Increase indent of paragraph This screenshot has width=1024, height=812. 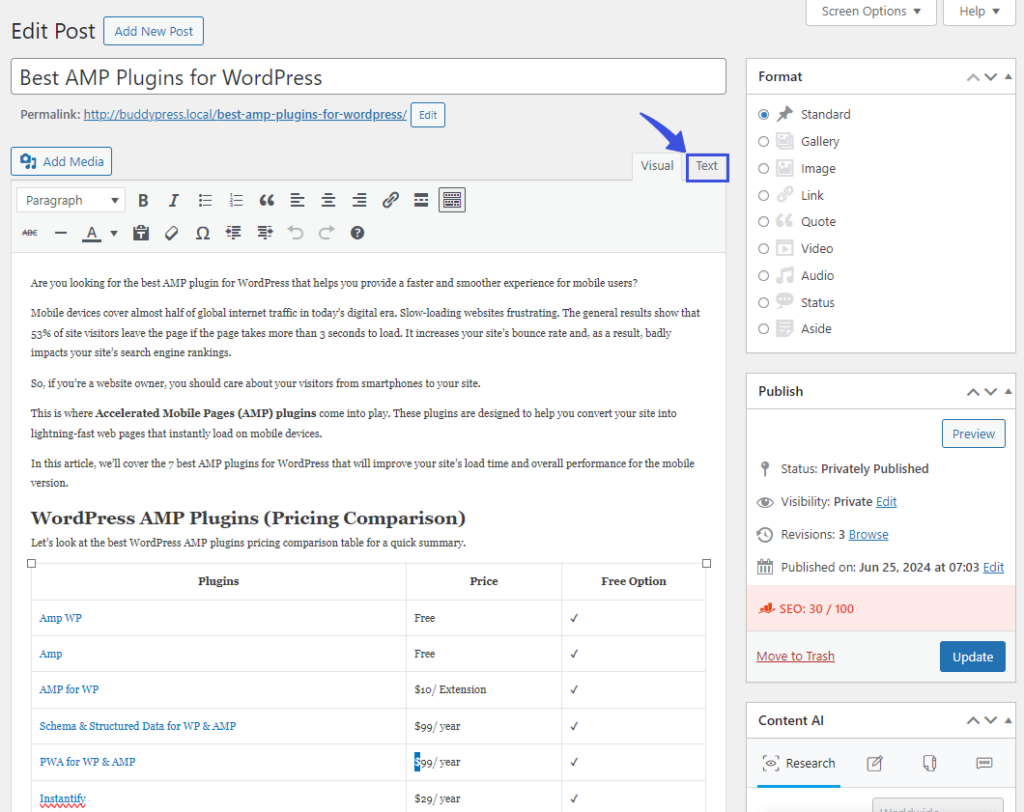click(x=265, y=233)
